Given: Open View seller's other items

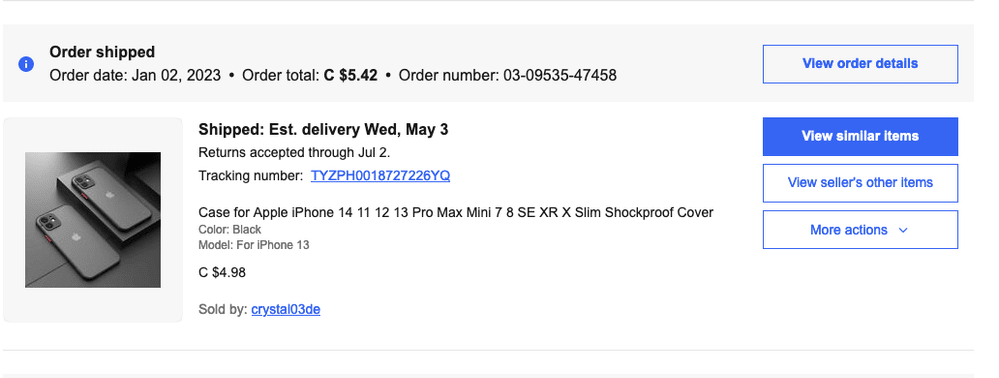Looking at the screenshot, I should point(860,183).
